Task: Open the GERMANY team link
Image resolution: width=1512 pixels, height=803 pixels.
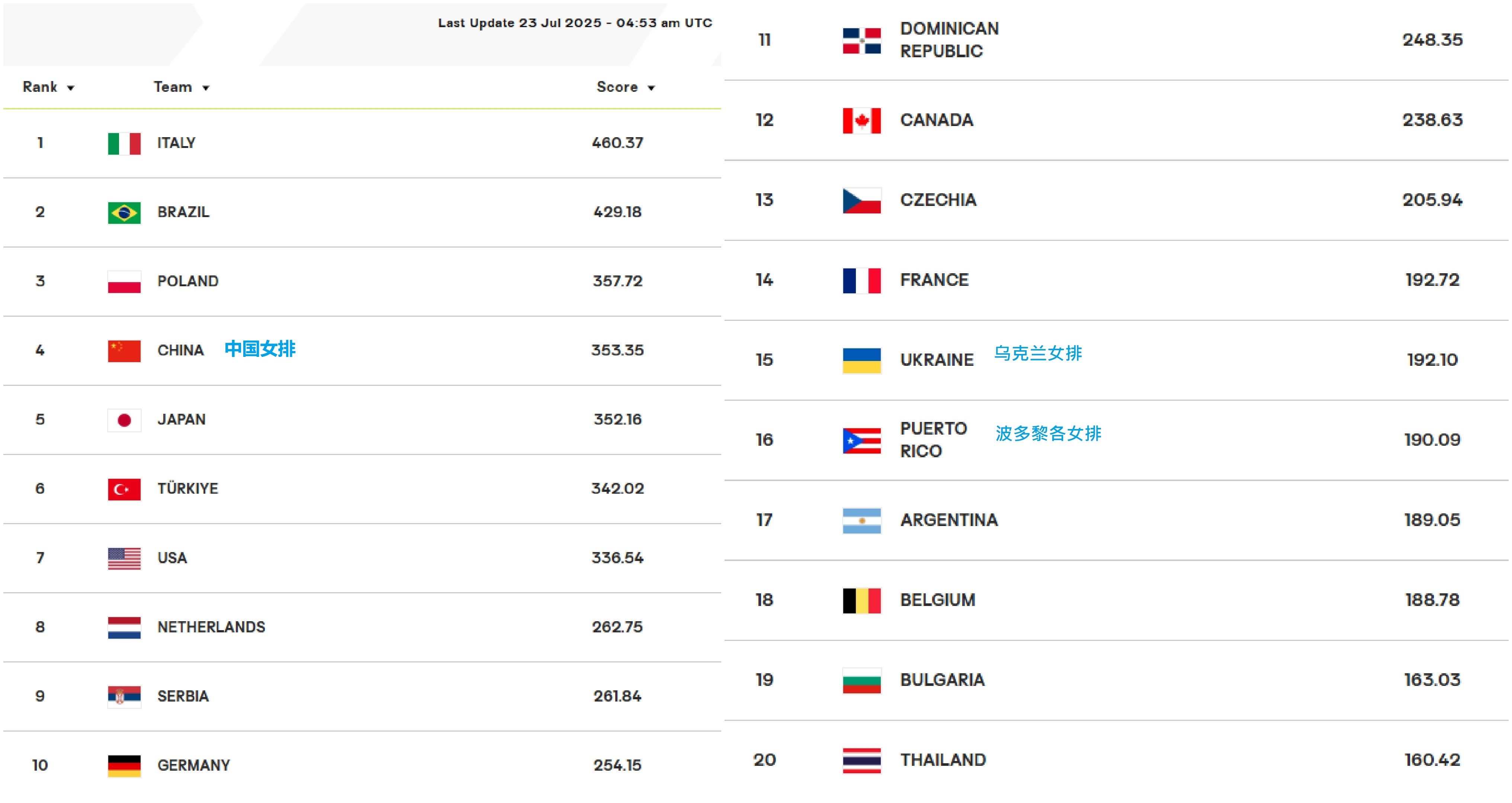Action: tap(194, 765)
